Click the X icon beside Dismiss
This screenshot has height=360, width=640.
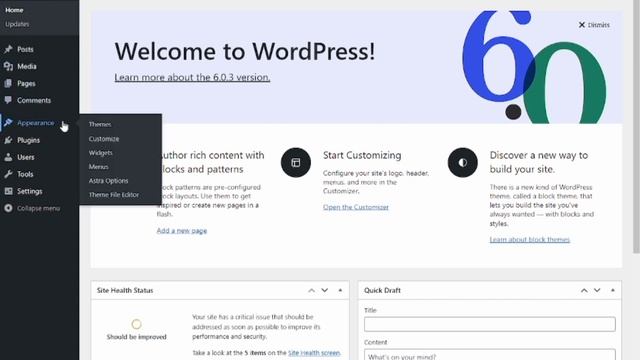coord(582,25)
